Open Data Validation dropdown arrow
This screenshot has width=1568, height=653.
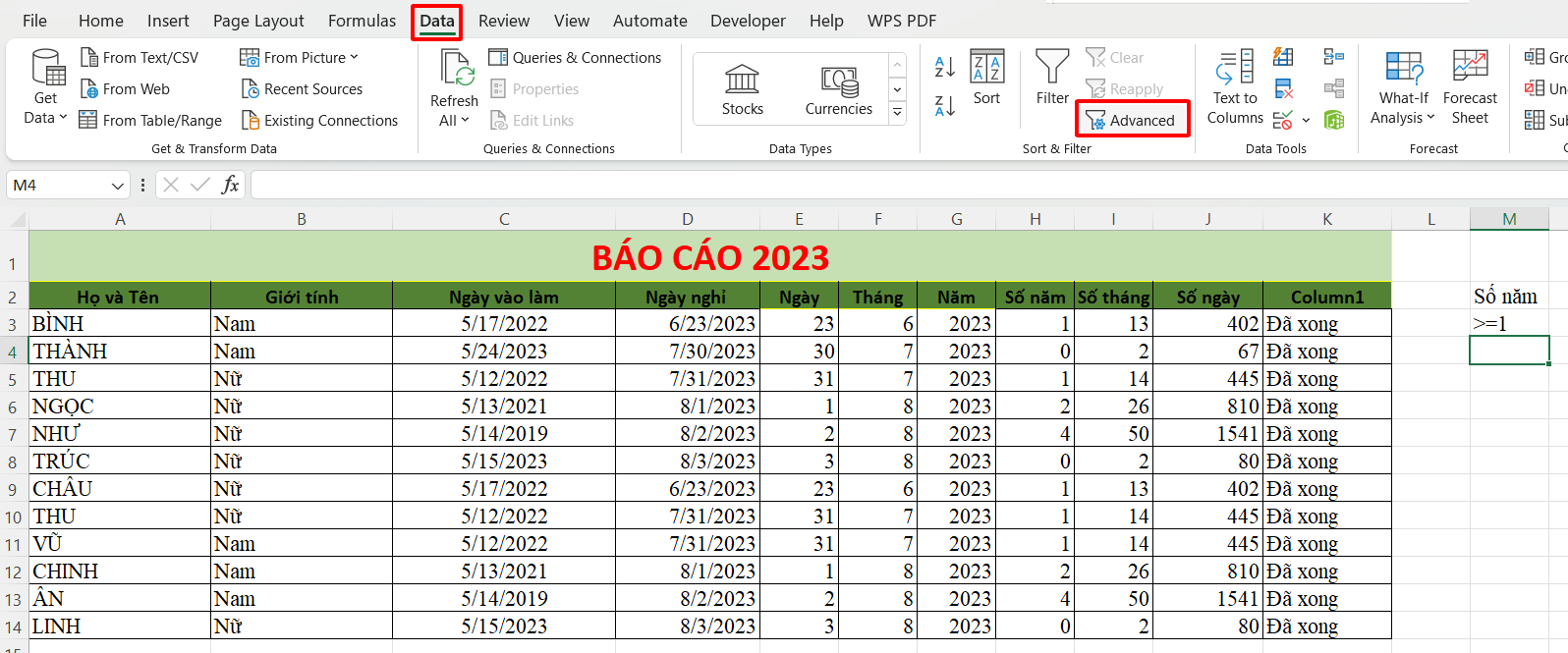[x=1306, y=121]
